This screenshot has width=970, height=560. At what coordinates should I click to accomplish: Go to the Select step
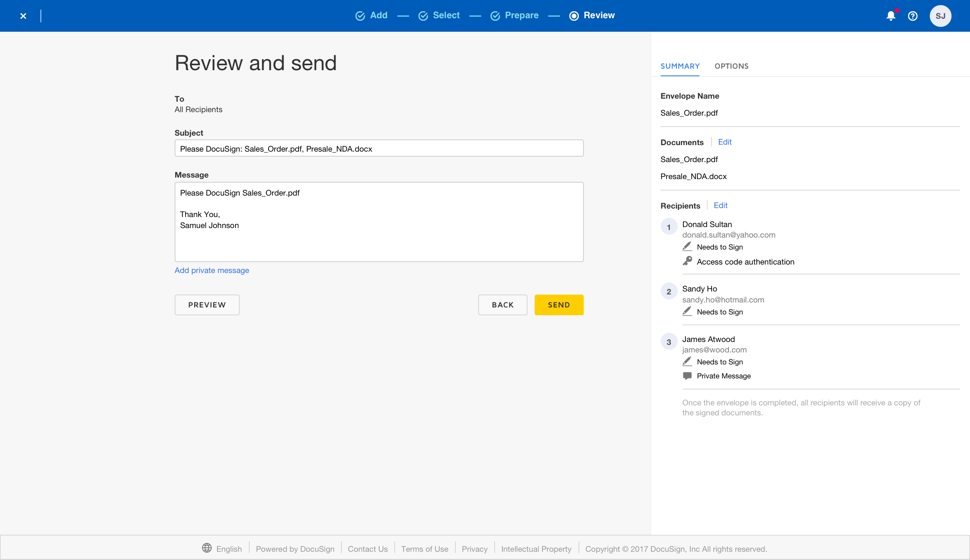point(446,15)
